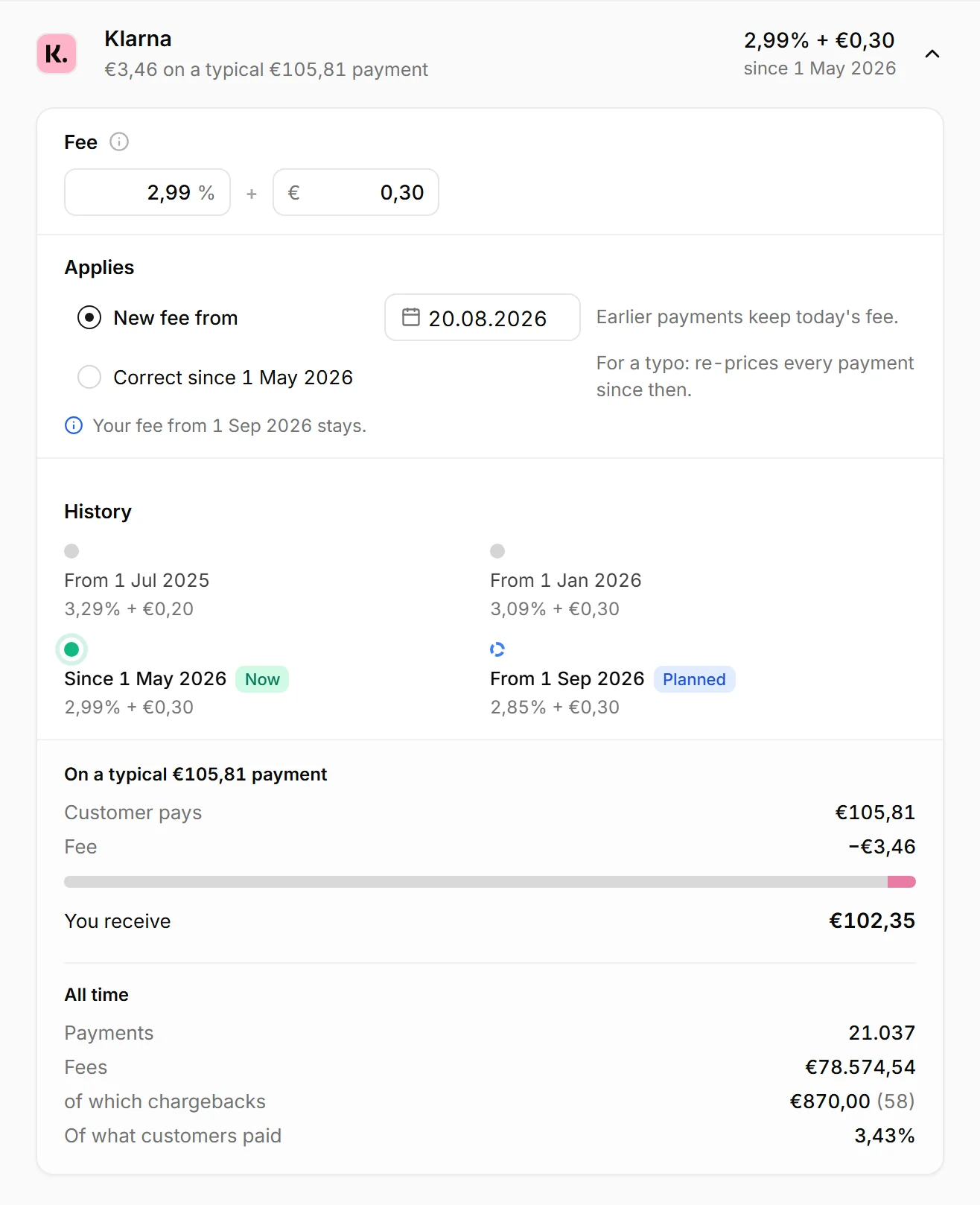Click the fee breakdown progress bar
The image size is (980, 1205).
click(490, 882)
